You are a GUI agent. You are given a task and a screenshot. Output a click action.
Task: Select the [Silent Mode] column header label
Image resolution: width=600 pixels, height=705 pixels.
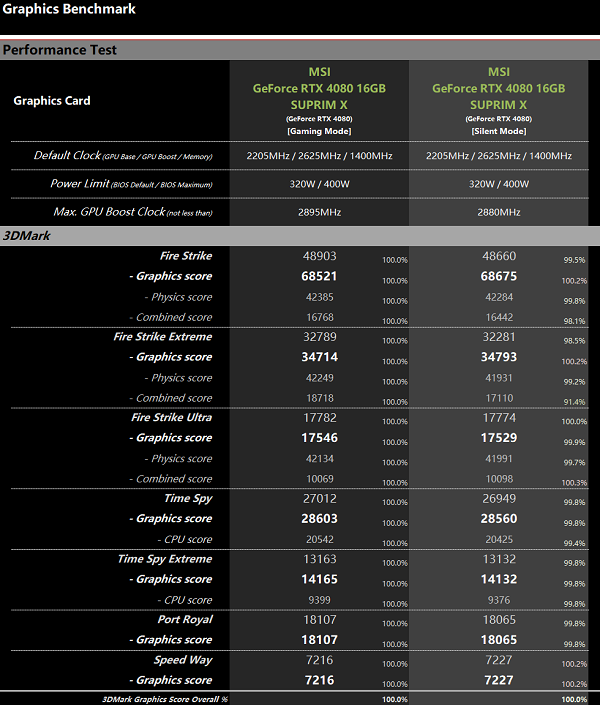pos(499,131)
